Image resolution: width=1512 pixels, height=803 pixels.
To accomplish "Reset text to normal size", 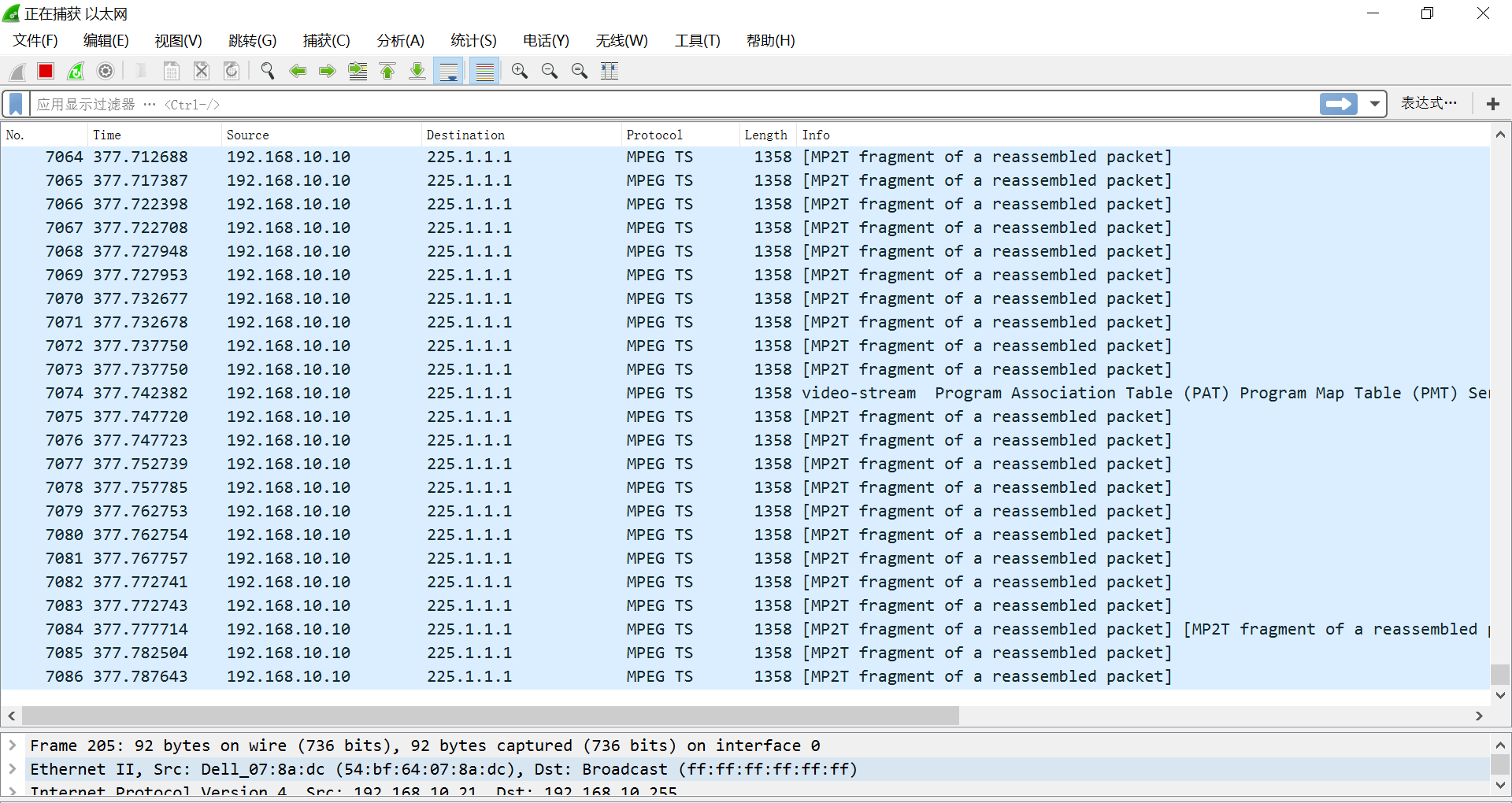I will 580,72.
